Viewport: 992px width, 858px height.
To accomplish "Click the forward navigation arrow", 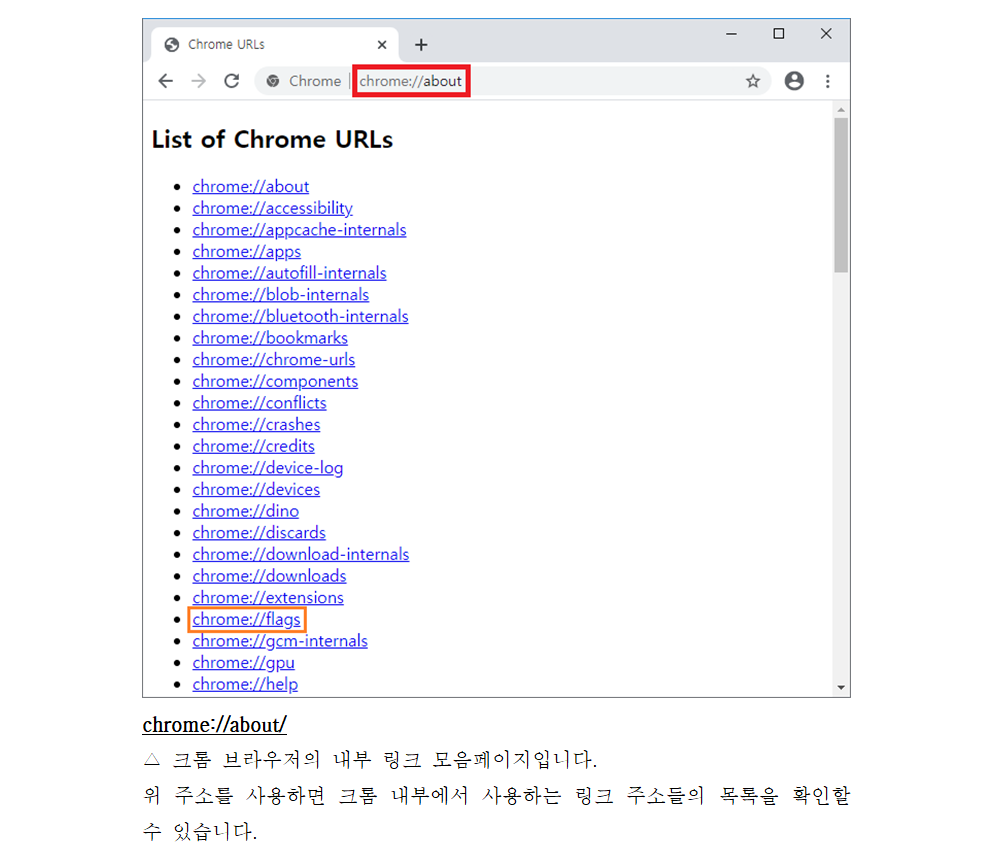I will (199, 81).
